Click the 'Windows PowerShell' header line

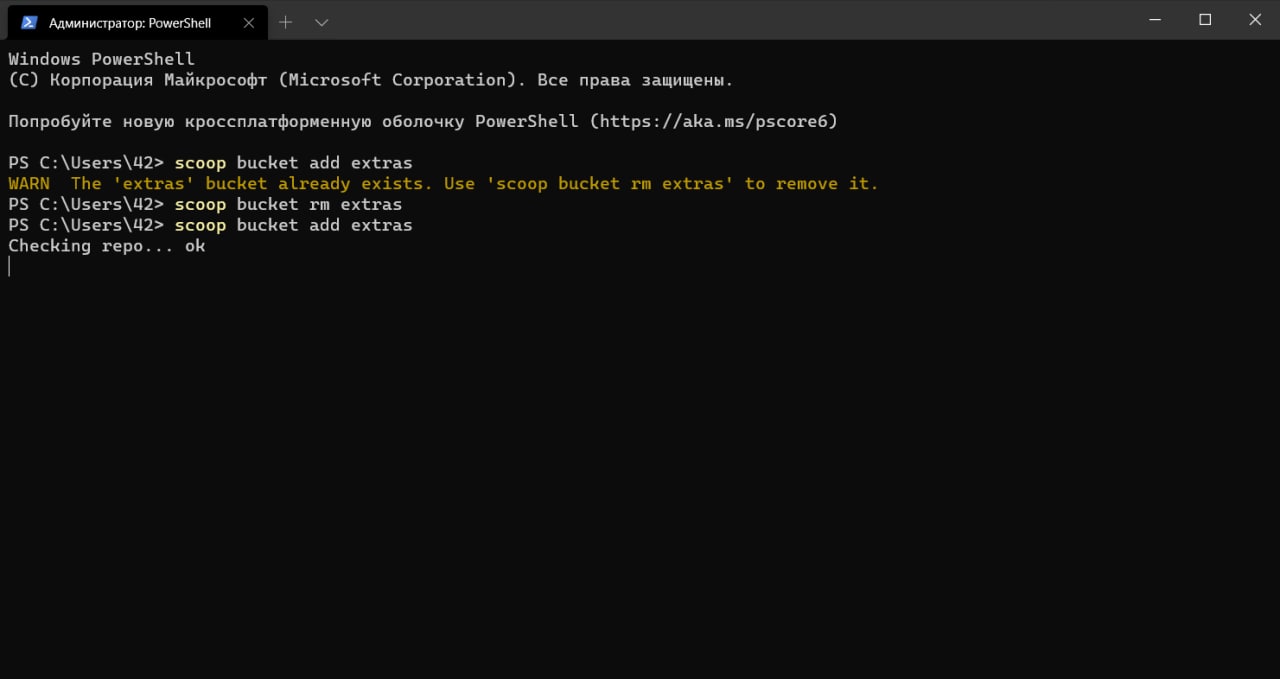point(101,59)
